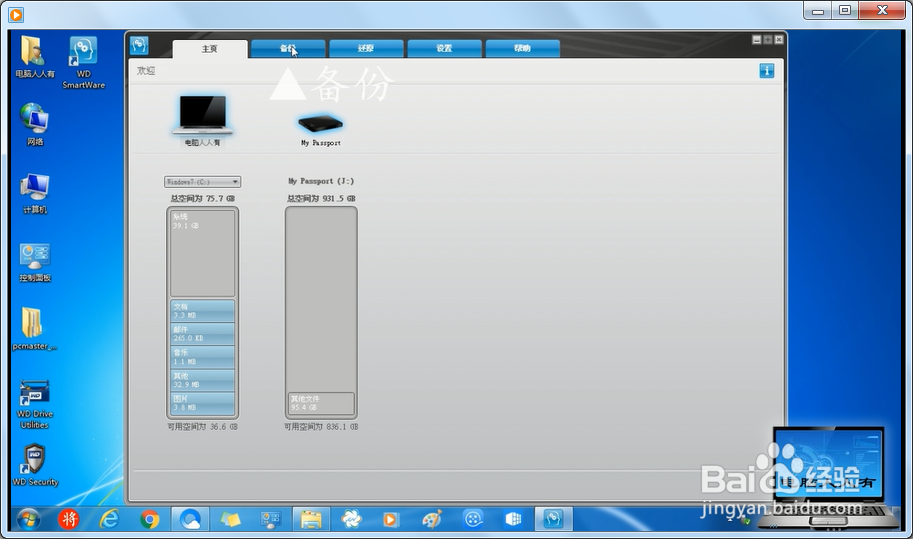913x539 pixels.
Task: Open the WD Security desktop shortcut
Action: (x=34, y=465)
